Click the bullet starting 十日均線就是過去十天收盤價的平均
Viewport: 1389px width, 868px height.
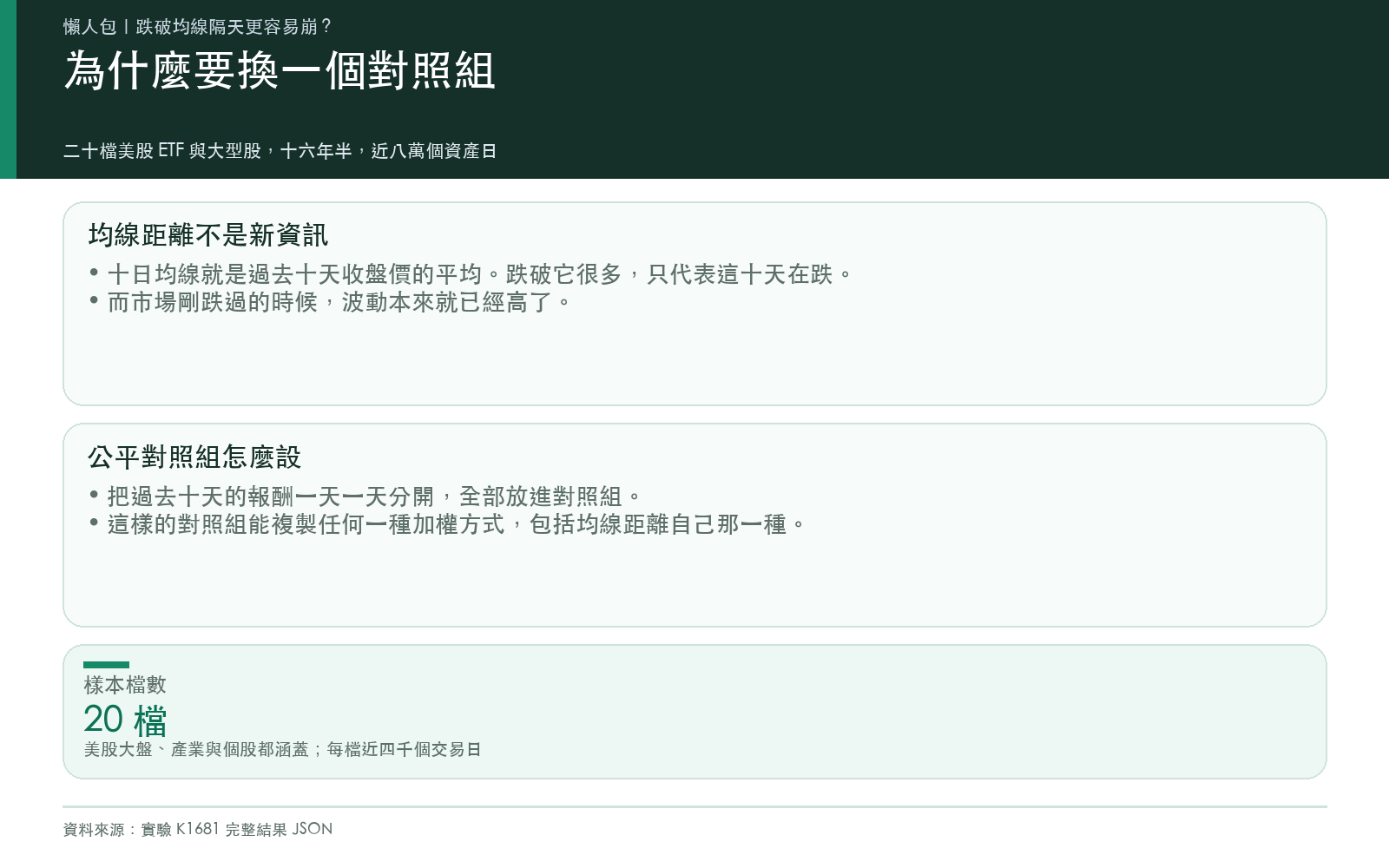coord(471,274)
